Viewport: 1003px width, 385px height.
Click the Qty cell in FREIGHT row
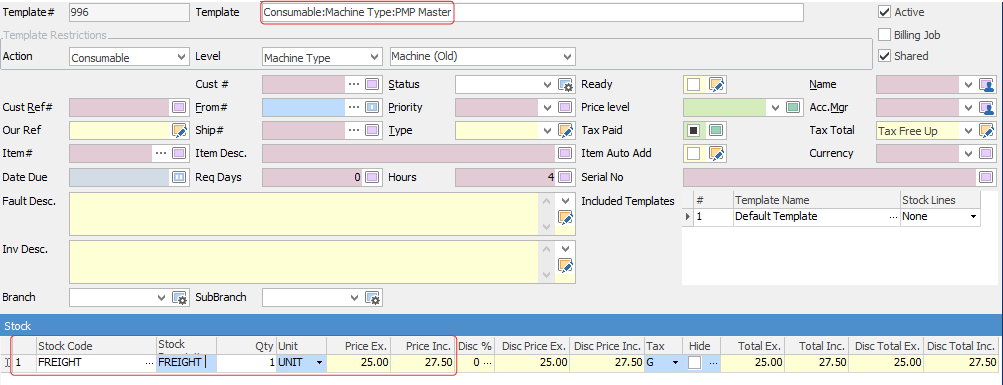coord(246,363)
